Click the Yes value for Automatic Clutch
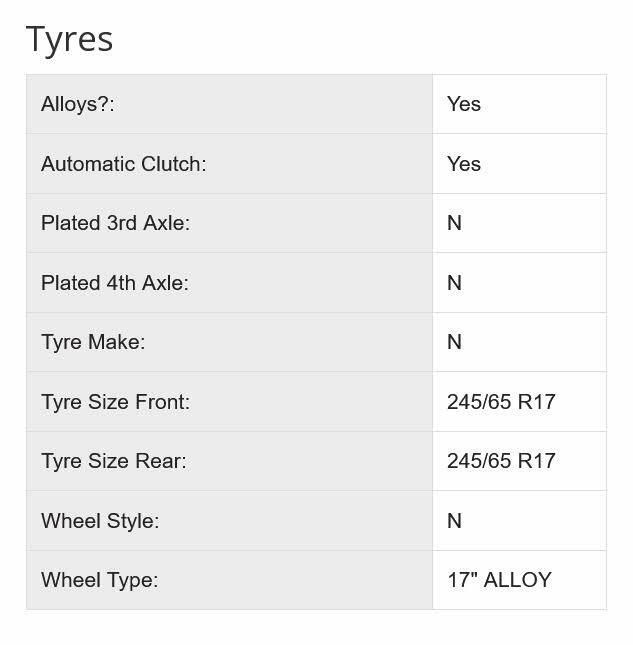Image resolution: width=633 pixels, height=645 pixels. coord(464,164)
